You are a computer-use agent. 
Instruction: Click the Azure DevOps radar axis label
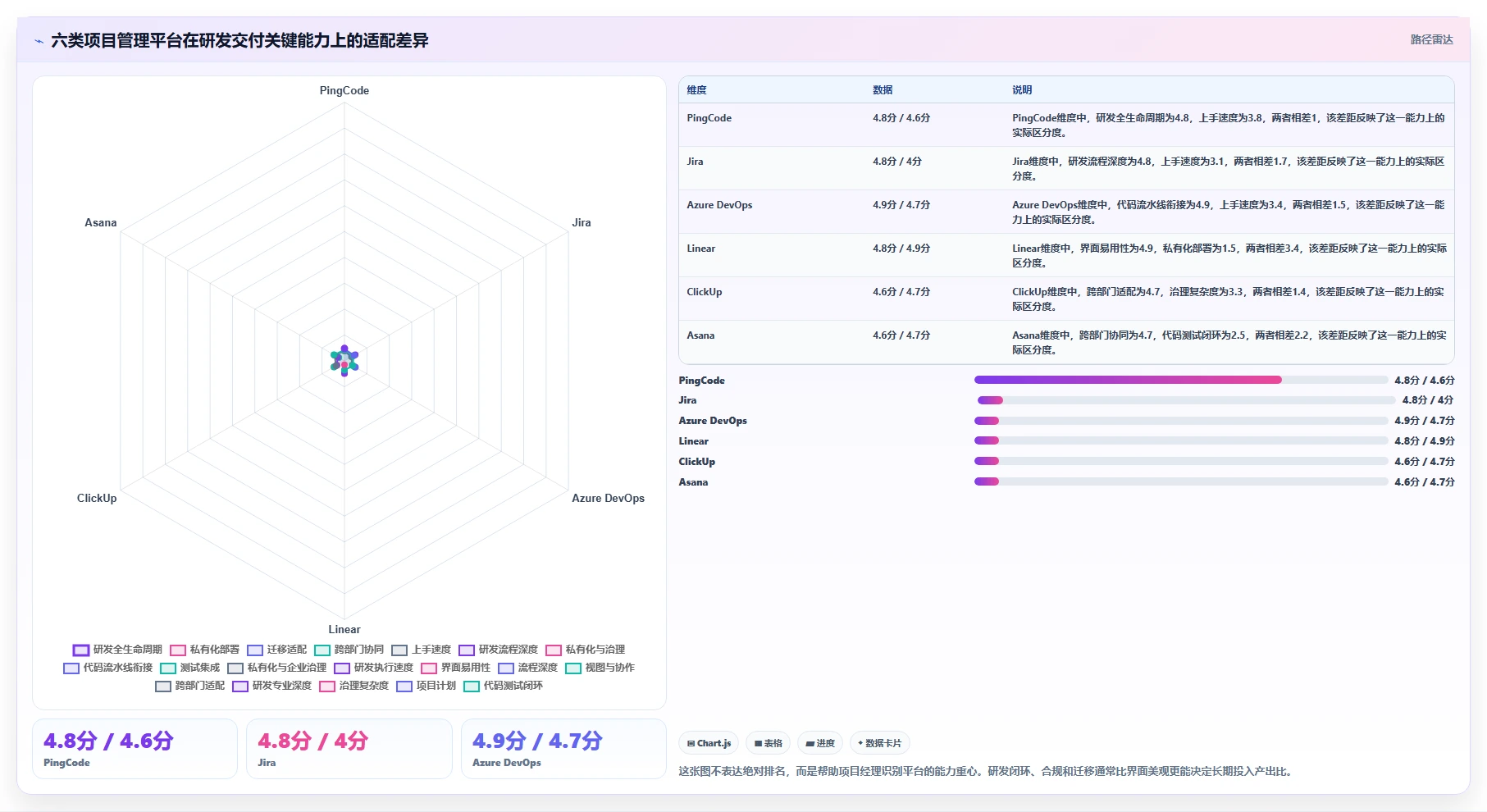coord(608,498)
